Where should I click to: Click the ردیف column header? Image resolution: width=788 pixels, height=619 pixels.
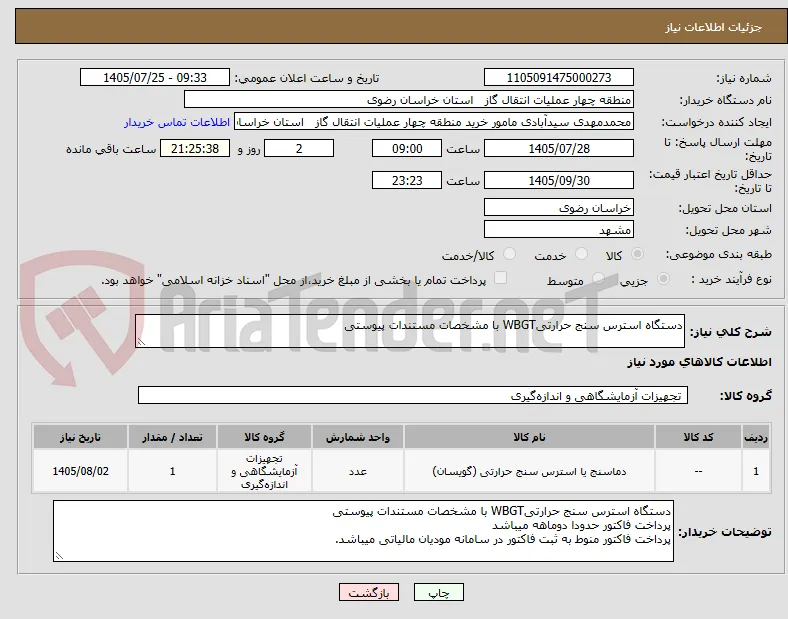click(756, 437)
